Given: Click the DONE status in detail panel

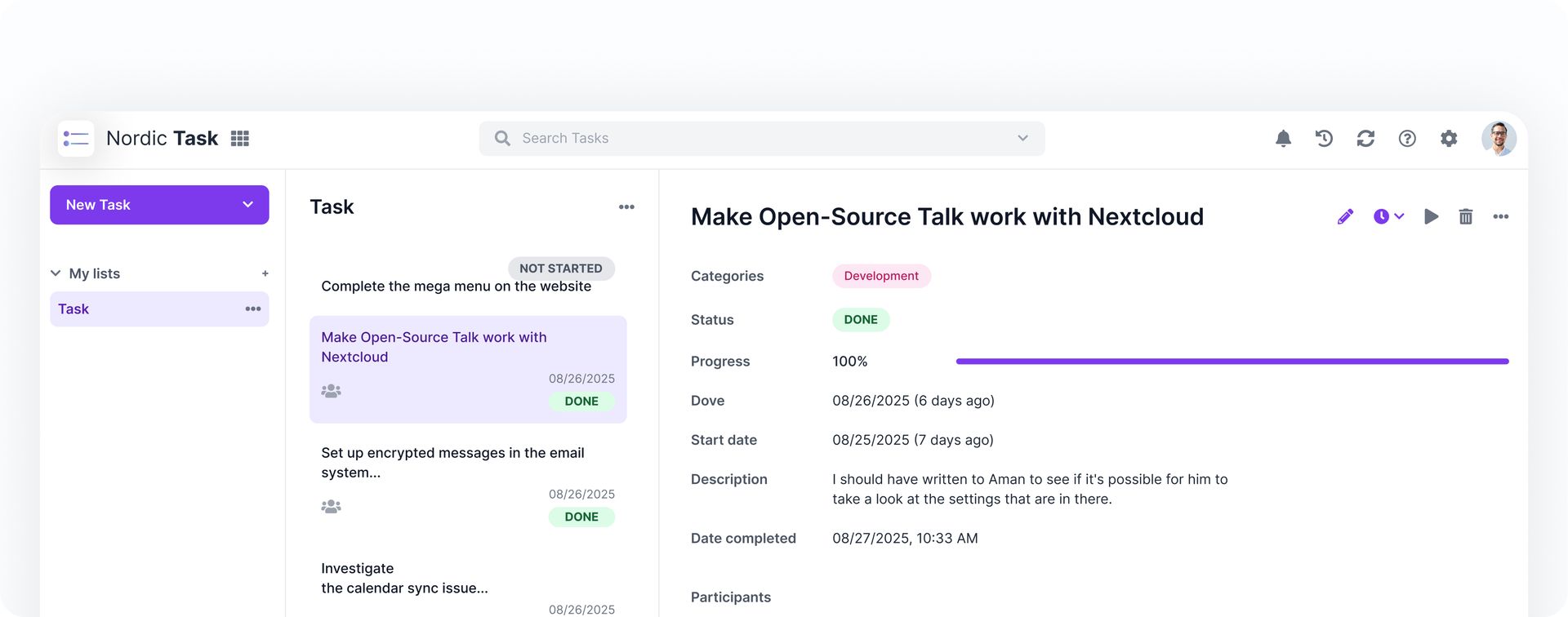Looking at the screenshot, I should (861, 320).
